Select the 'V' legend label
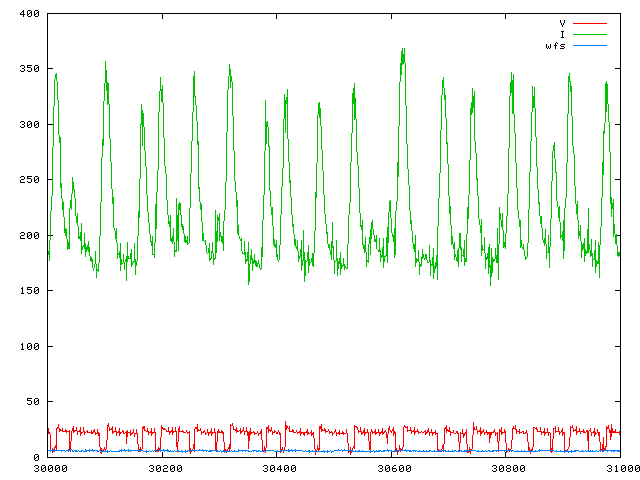This screenshot has width=640, height=480. (x=563, y=23)
